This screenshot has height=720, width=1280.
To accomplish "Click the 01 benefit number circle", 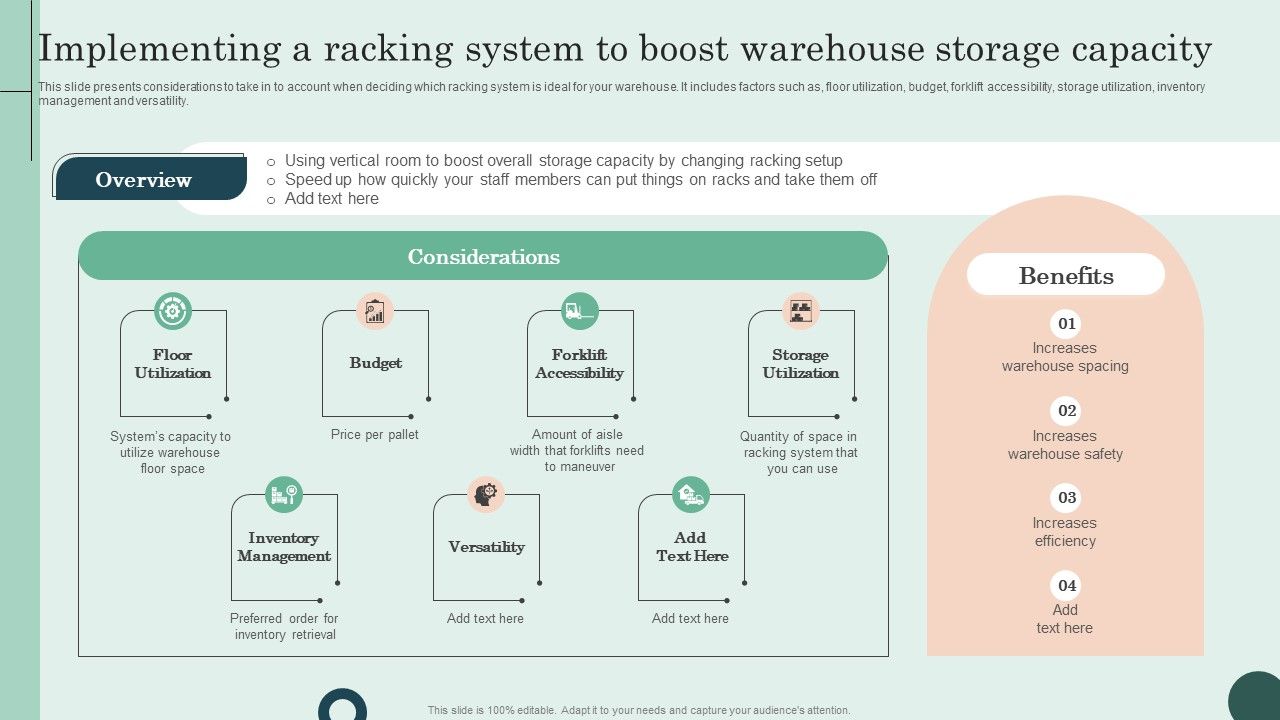I will (x=1067, y=323).
